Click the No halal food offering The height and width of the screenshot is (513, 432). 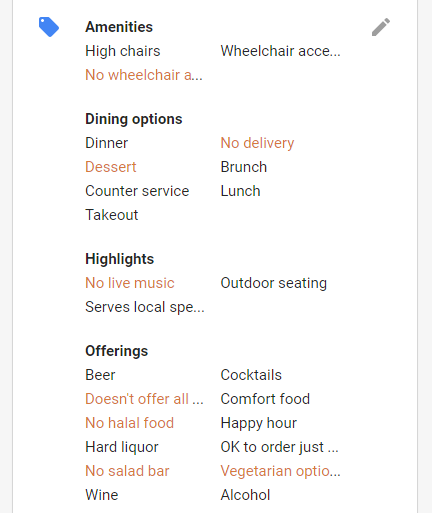[130, 423]
